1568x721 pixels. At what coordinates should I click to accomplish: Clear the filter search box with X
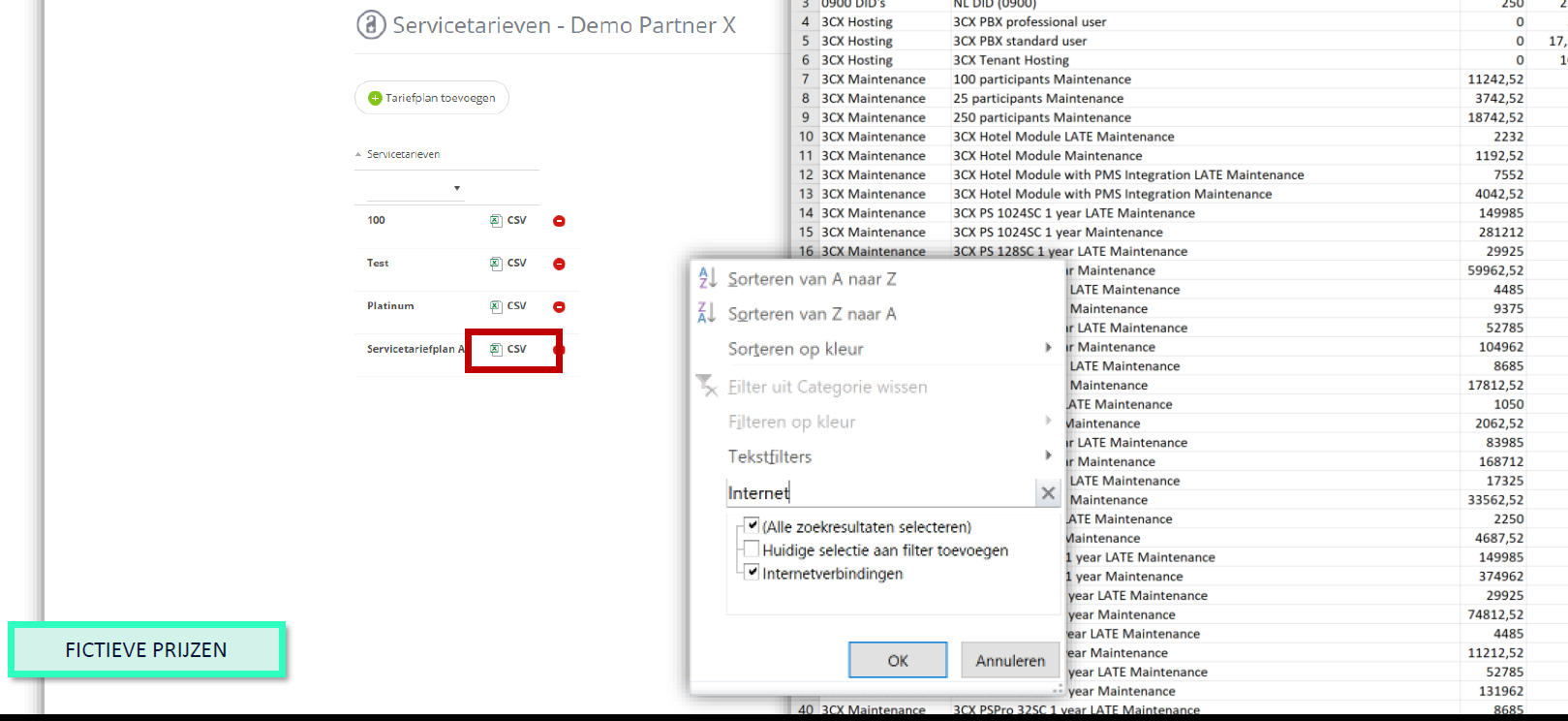pyautogui.click(x=1048, y=493)
